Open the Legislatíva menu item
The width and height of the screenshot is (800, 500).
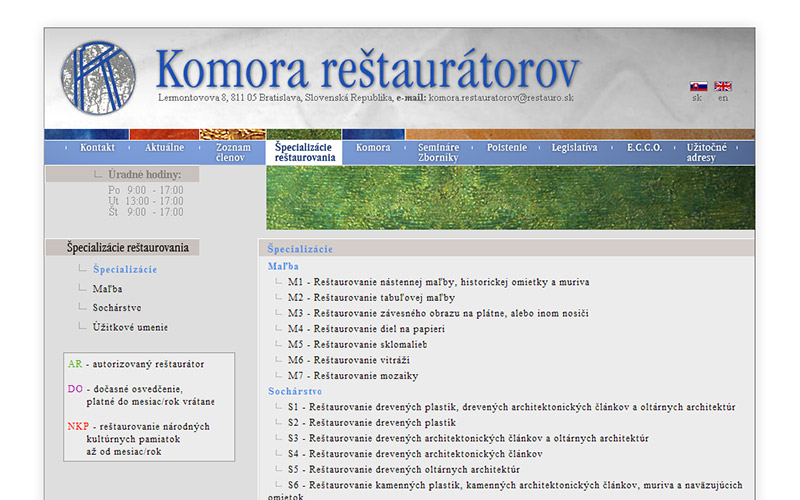574,147
